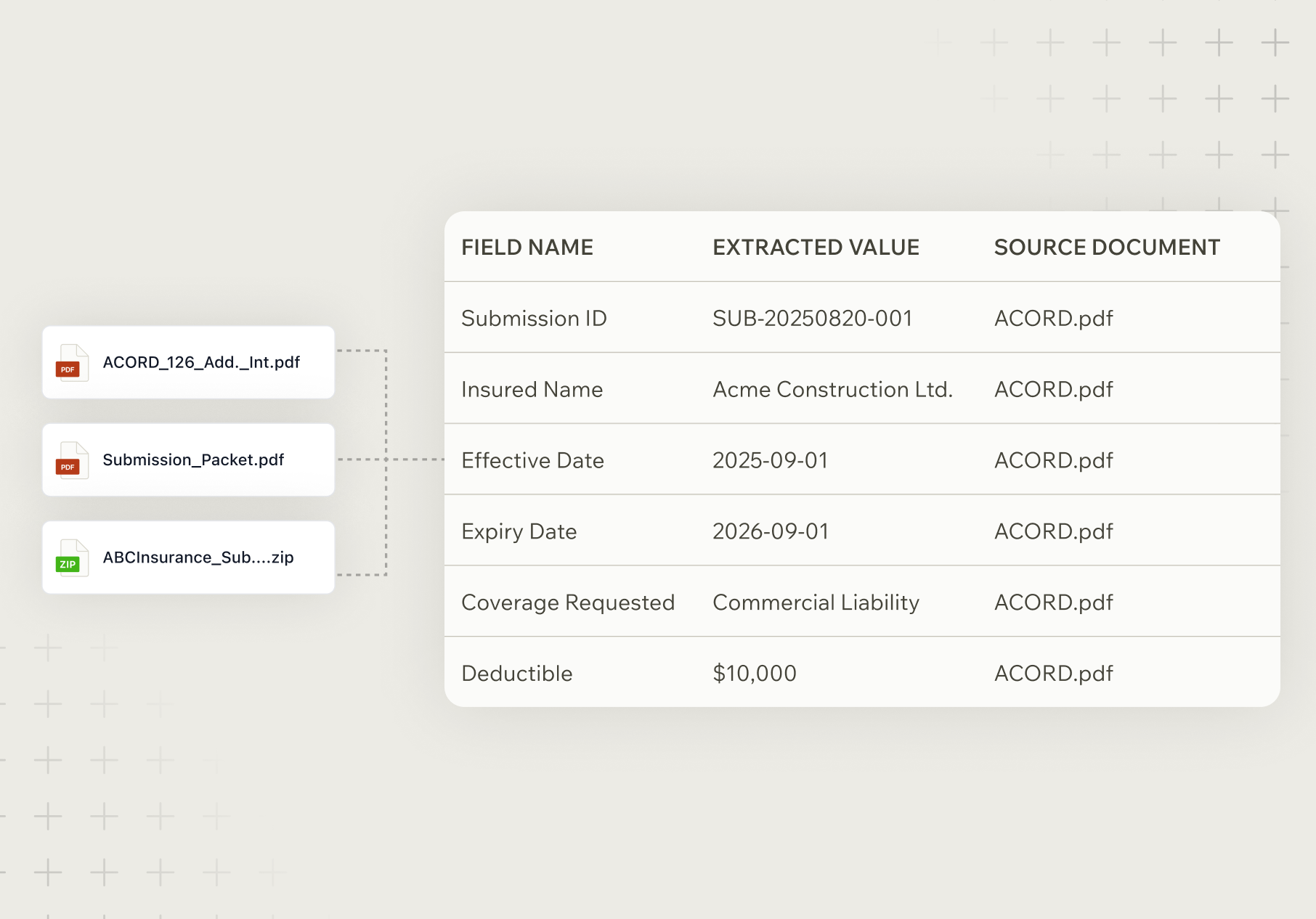Open ACORD.pdf source in the Deductible row
The width and height of the screenshot is (1316, 919).
pos(1053,674)
